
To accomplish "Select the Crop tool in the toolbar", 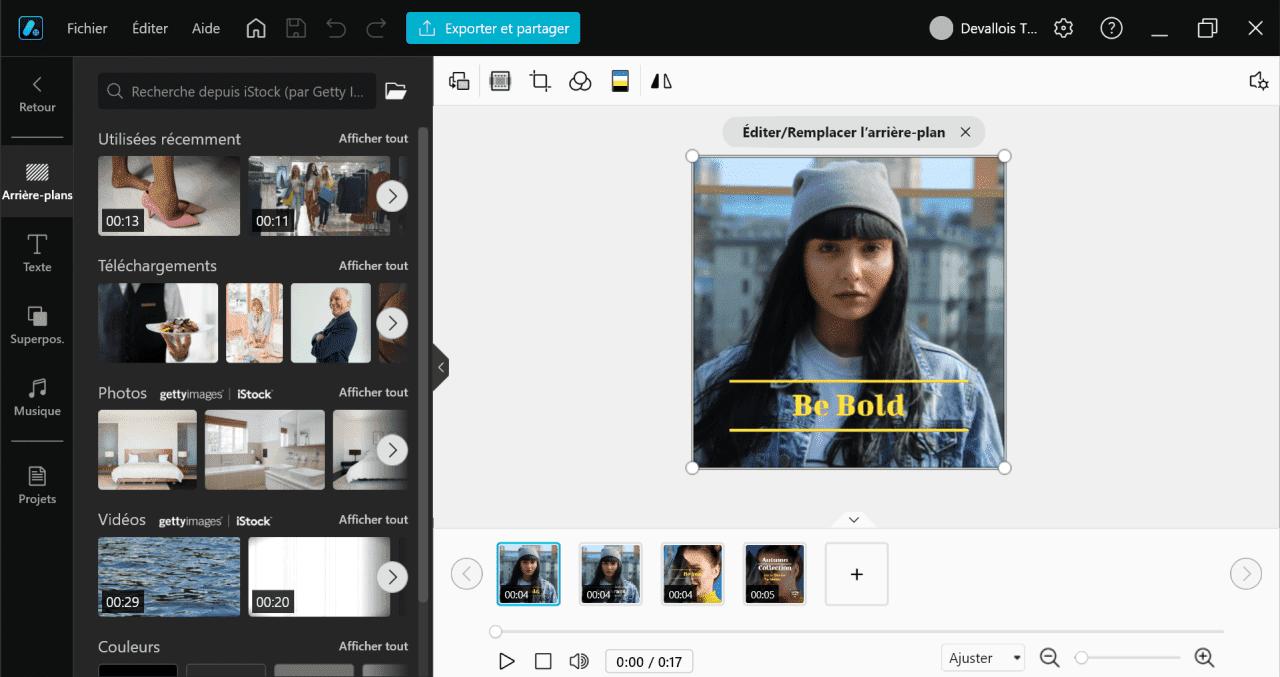I will coord(540,80).
